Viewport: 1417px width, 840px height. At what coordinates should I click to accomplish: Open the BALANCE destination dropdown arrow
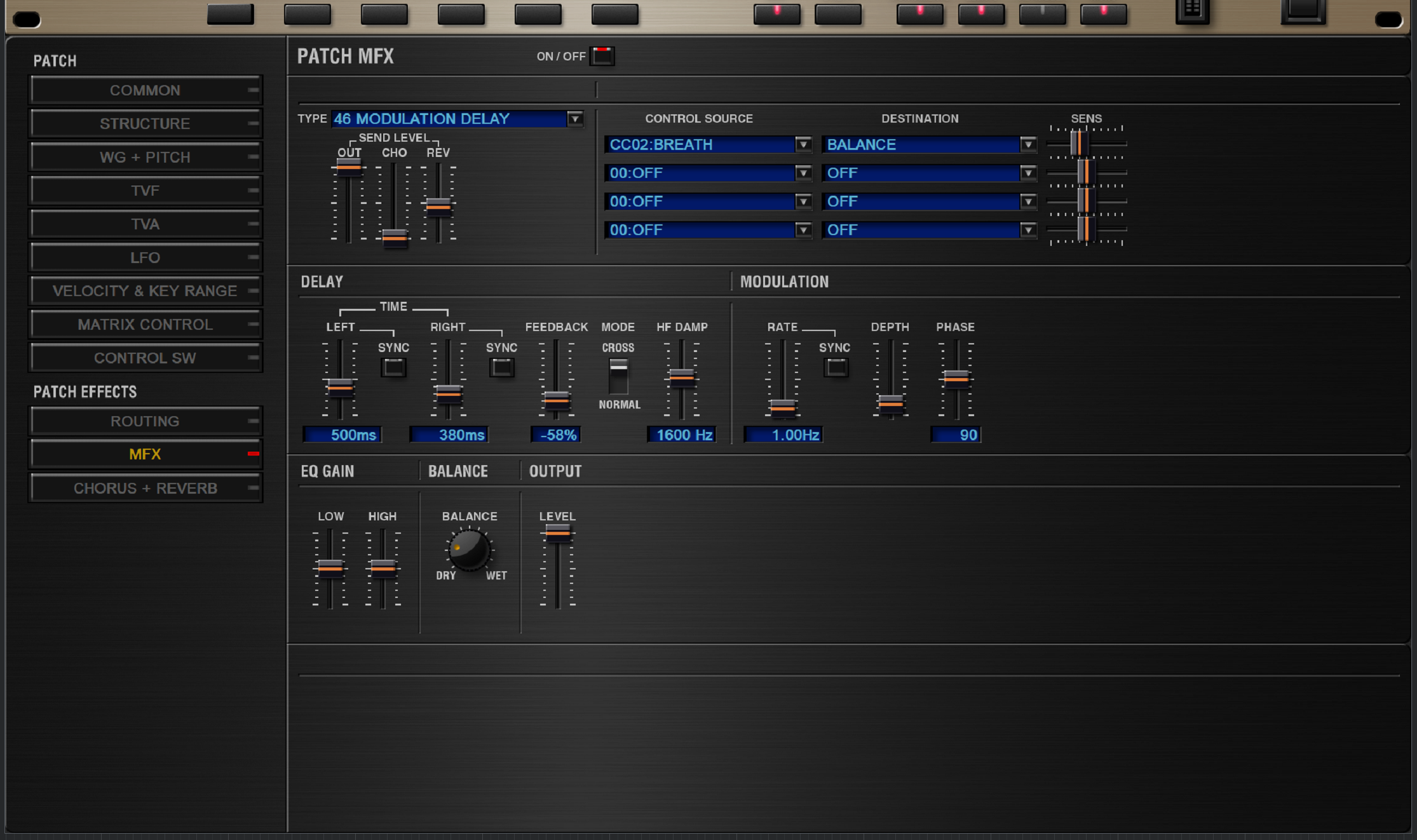pyautogui.click(x=1027, y=145)
